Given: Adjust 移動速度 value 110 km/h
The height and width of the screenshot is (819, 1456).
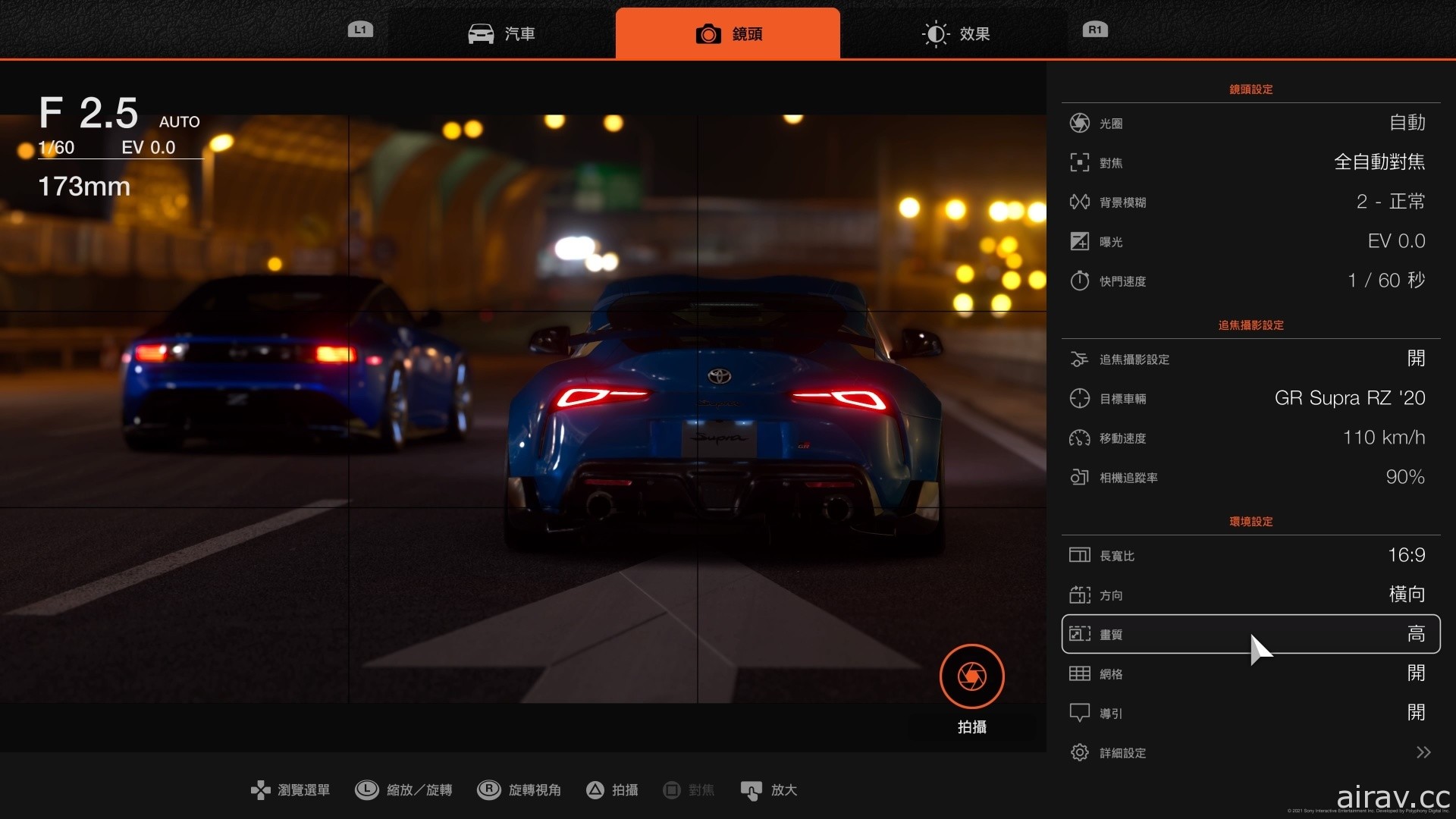Looking at the screenshot, I should pos(1384,438).
